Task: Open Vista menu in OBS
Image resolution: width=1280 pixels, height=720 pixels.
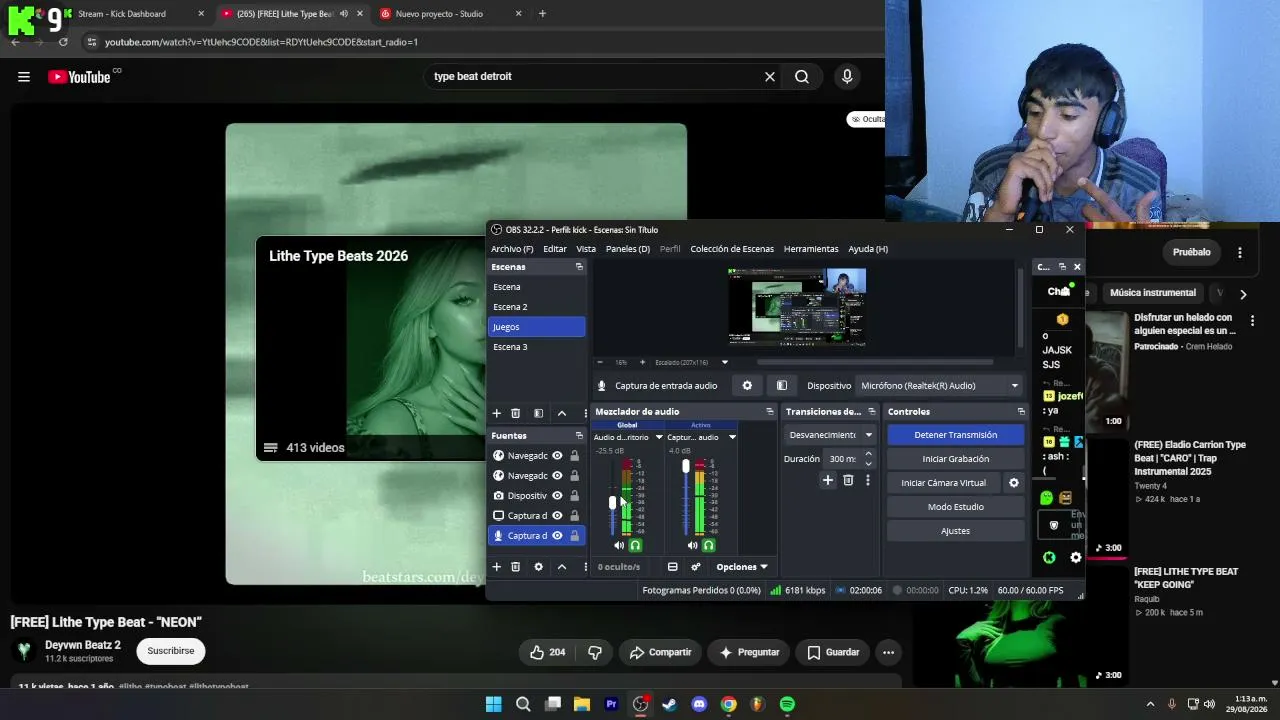Action: (586, 249)
